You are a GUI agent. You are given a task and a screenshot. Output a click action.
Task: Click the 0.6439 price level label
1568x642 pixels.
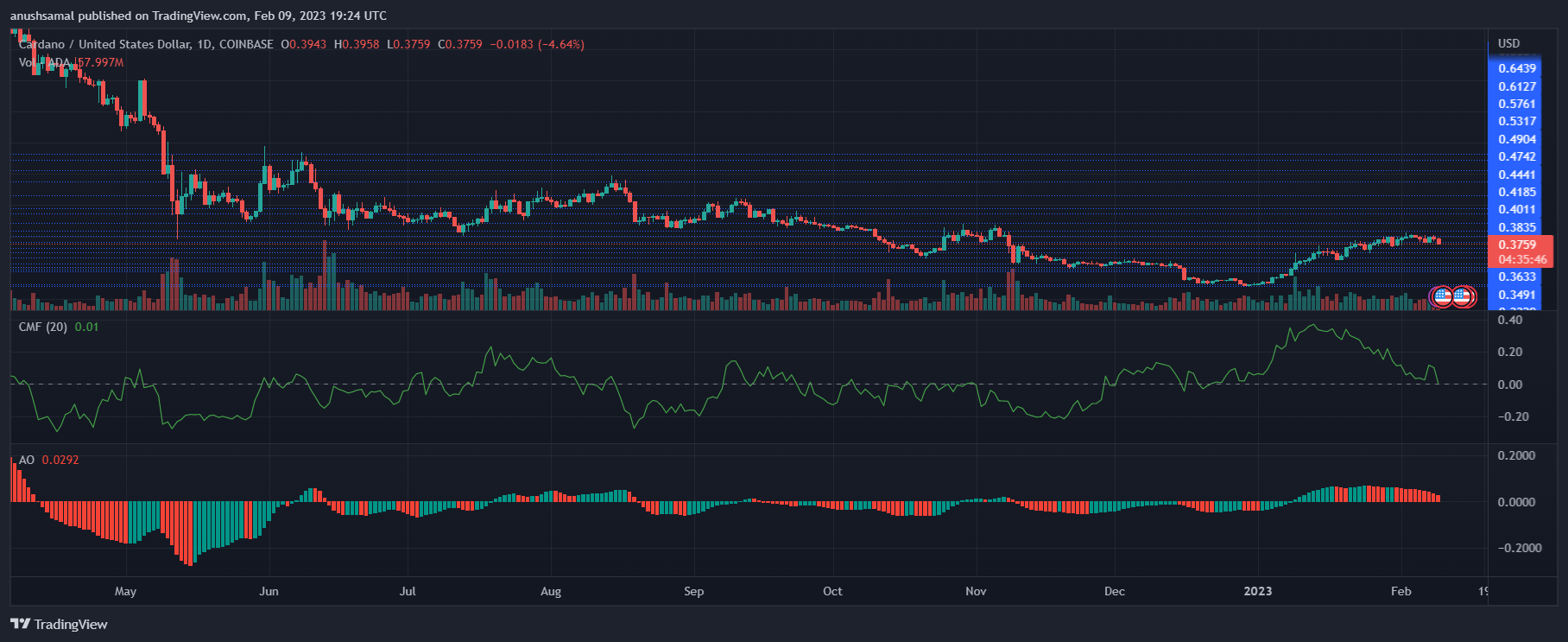coord(1517,68)
